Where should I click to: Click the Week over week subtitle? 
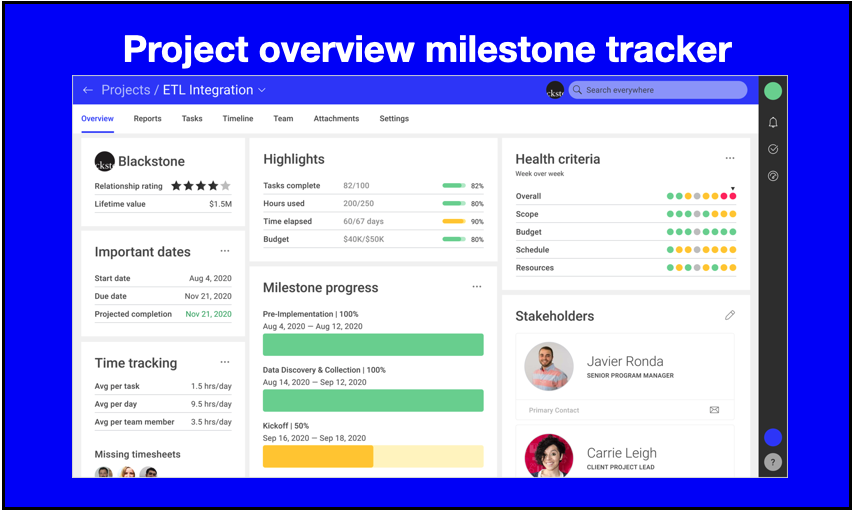[x=540, y=174]
